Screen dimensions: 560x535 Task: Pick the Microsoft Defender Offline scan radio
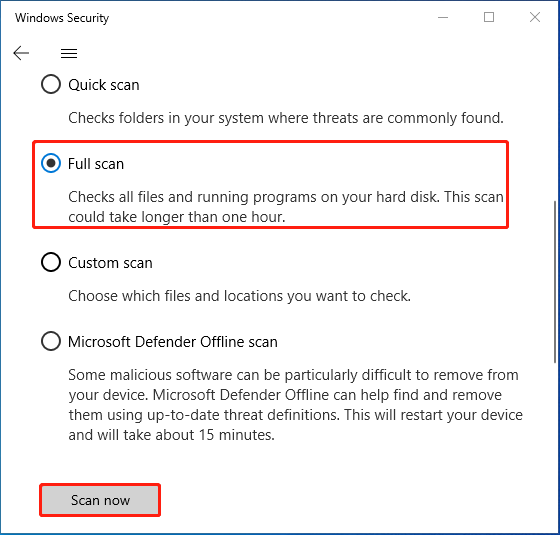pos(51,341)
